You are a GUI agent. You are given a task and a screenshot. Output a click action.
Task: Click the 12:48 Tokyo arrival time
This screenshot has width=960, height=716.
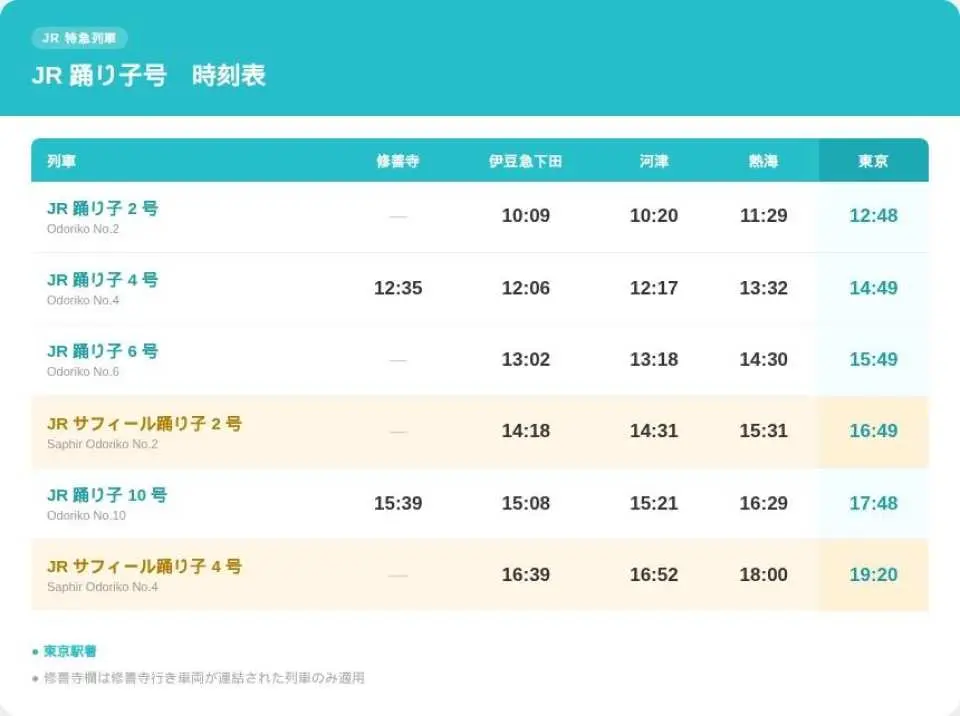873,216
